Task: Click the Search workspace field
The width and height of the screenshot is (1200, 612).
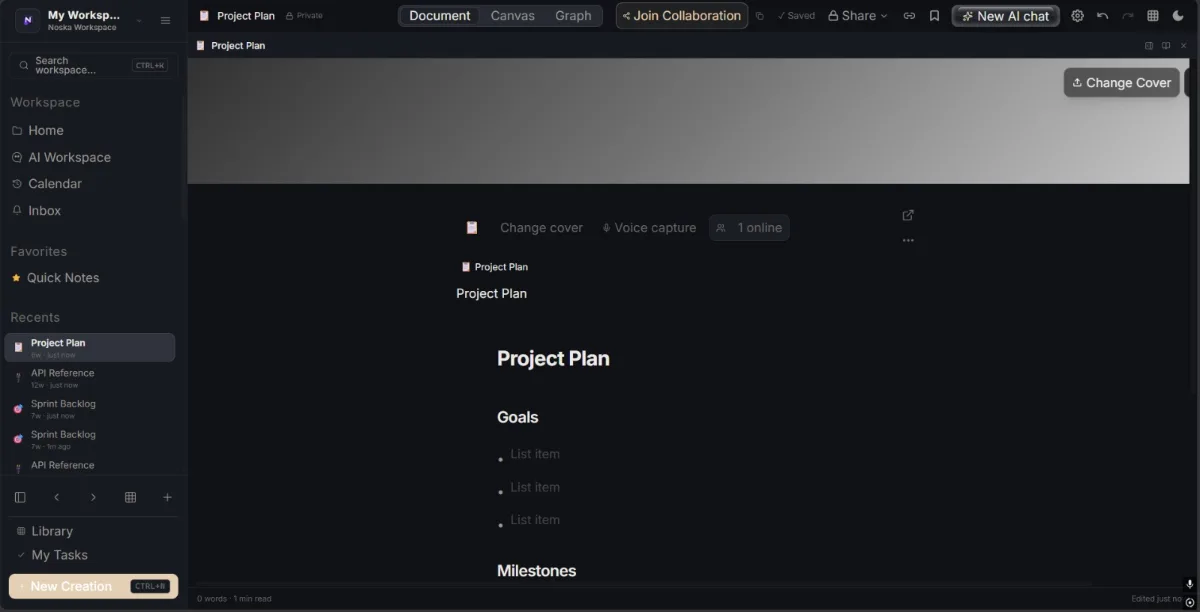Action: pyautogui.click(x=93, y=65)
